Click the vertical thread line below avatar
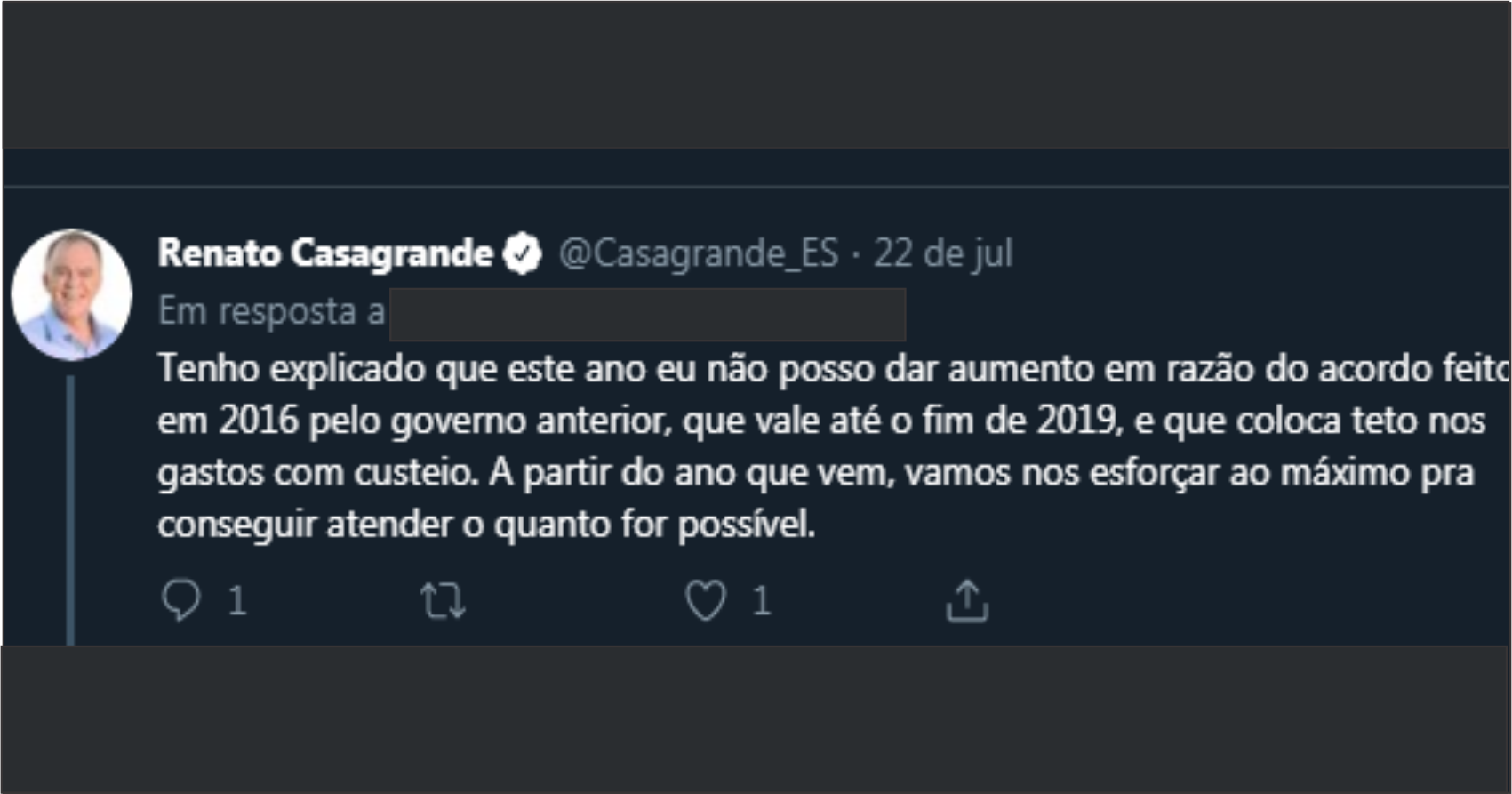Image resolution: width=1512 pixels, height=794 pixels. point(71,509)
